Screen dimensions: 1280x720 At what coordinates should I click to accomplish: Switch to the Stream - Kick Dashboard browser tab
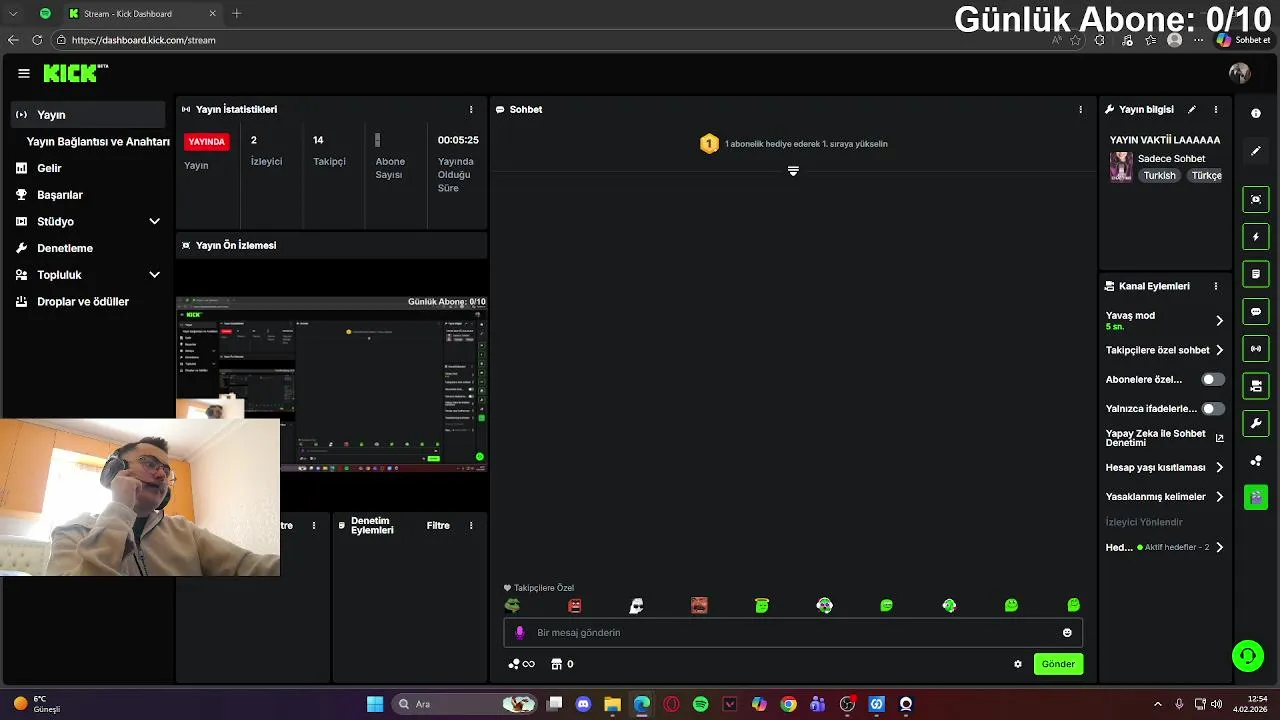point(143,14)
